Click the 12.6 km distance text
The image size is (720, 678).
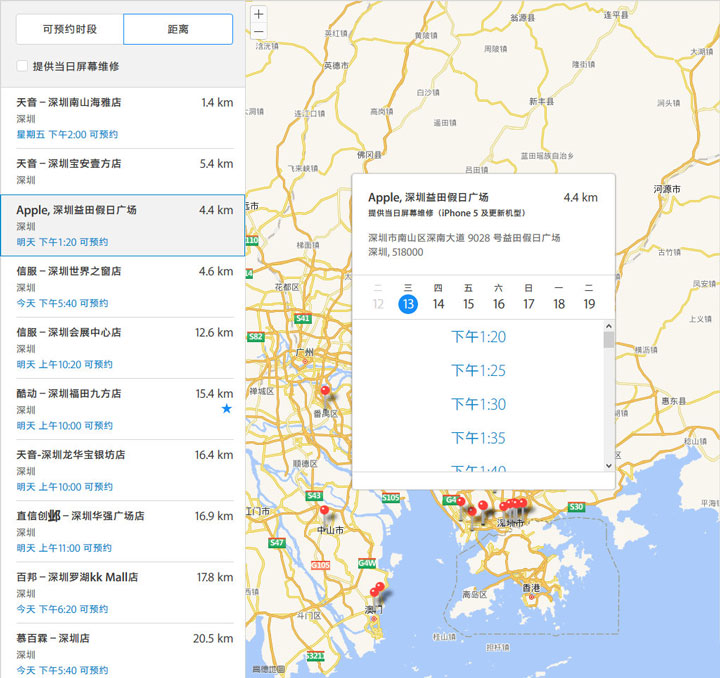pyautogui.click(x=214, y=332)
